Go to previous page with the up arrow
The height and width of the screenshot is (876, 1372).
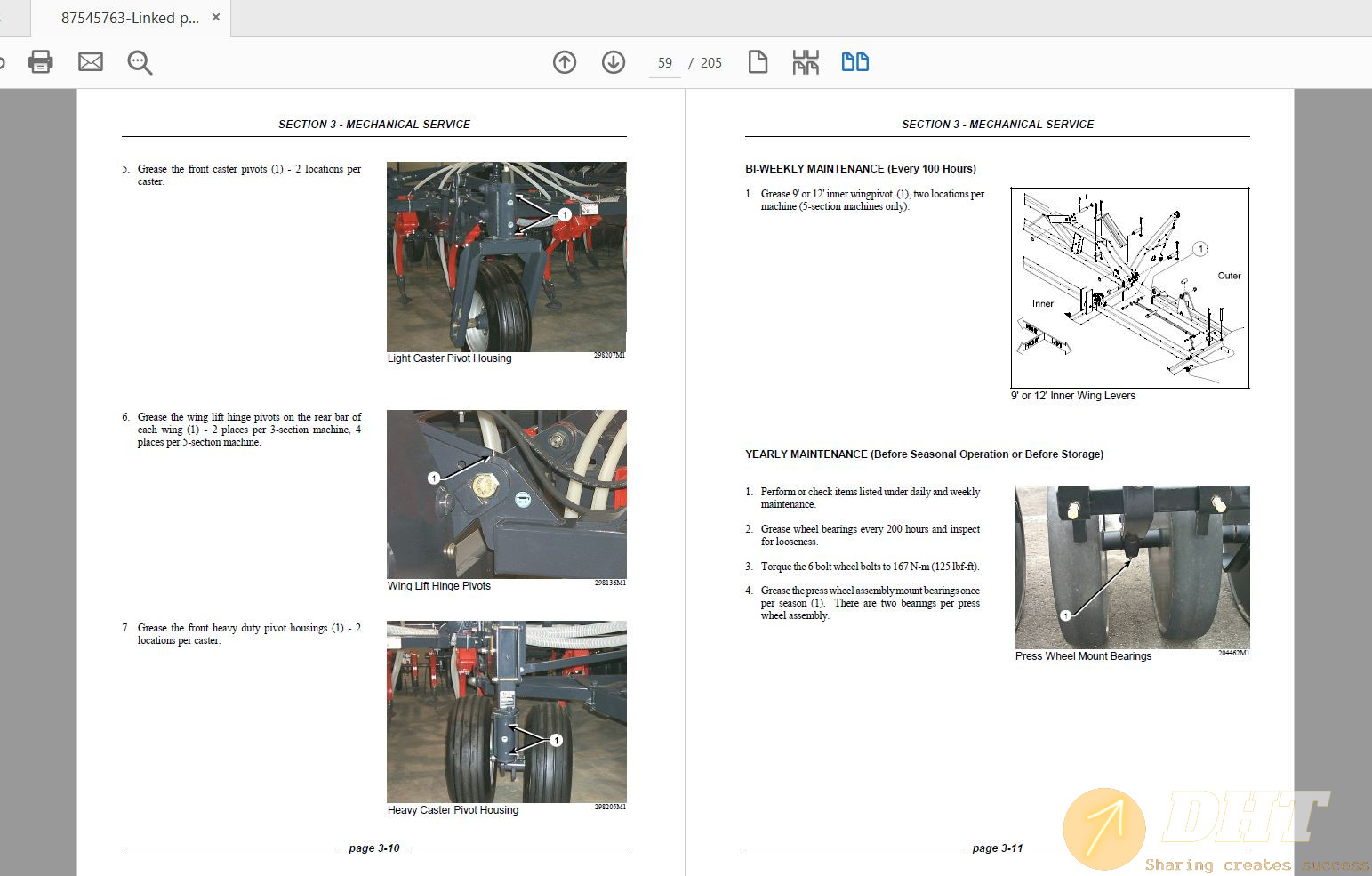pos(565,62)
